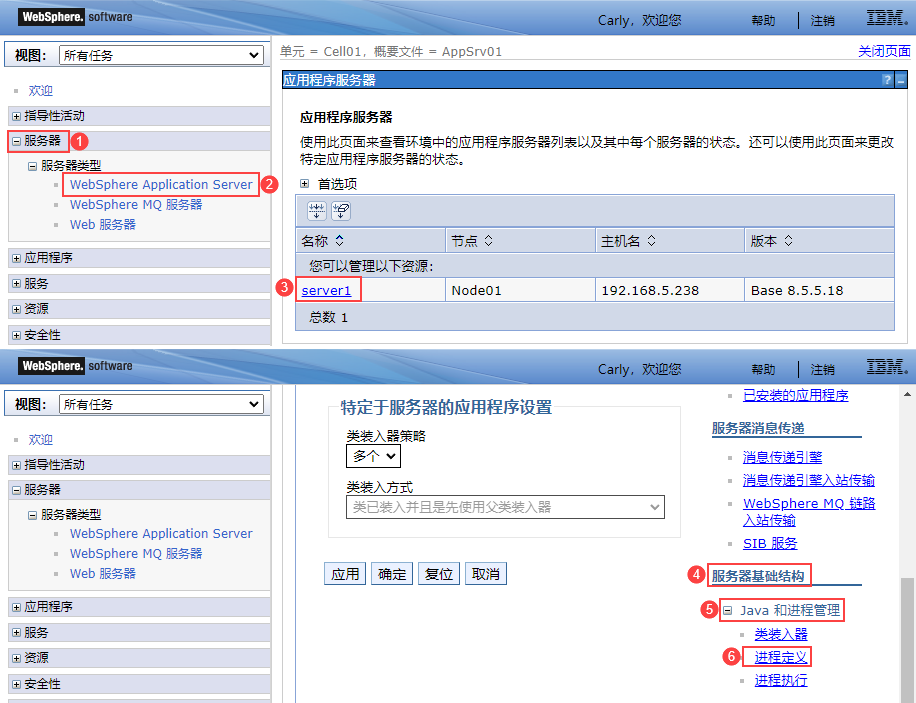
Task: Click the IBM logo in the lower console header
Action: [x=887, y=367]
